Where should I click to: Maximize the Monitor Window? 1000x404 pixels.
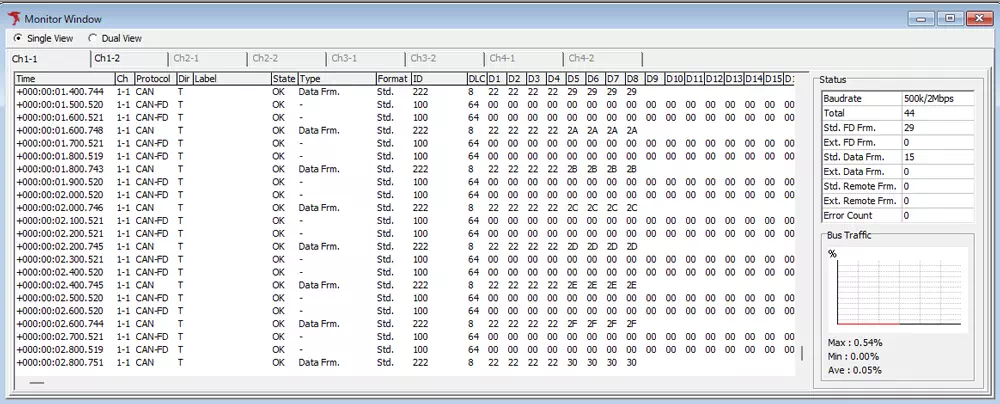click(x=949, y=17)
